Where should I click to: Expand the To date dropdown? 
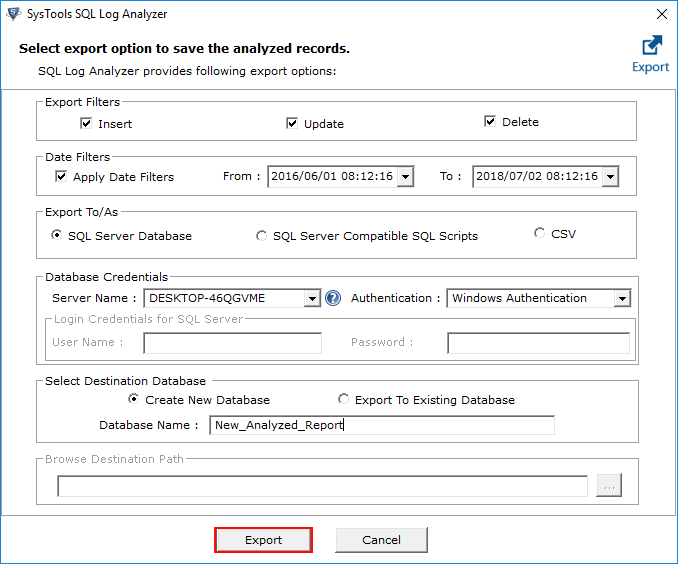coord(609,177)
